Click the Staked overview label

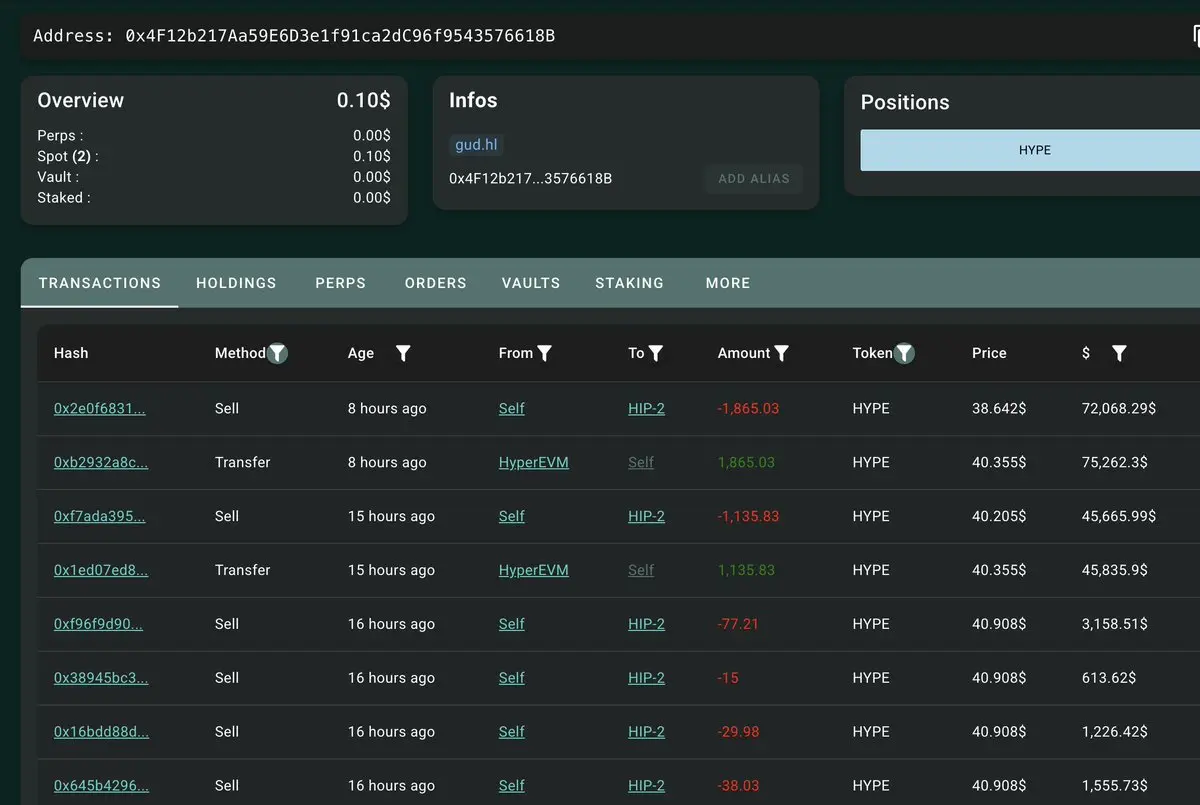(x=63, y=198)
